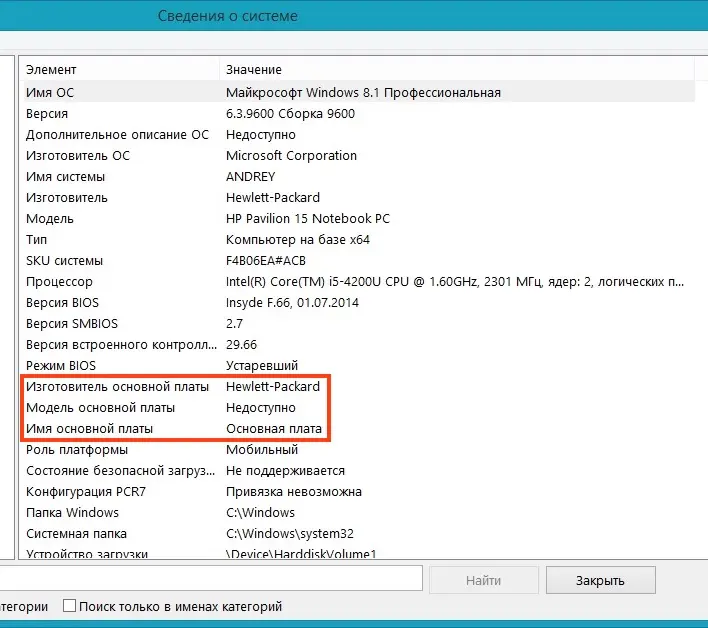Screen dimensions: 708x628
Task: Select Дополнительное описание ОС row
Action: coord(357,135)
